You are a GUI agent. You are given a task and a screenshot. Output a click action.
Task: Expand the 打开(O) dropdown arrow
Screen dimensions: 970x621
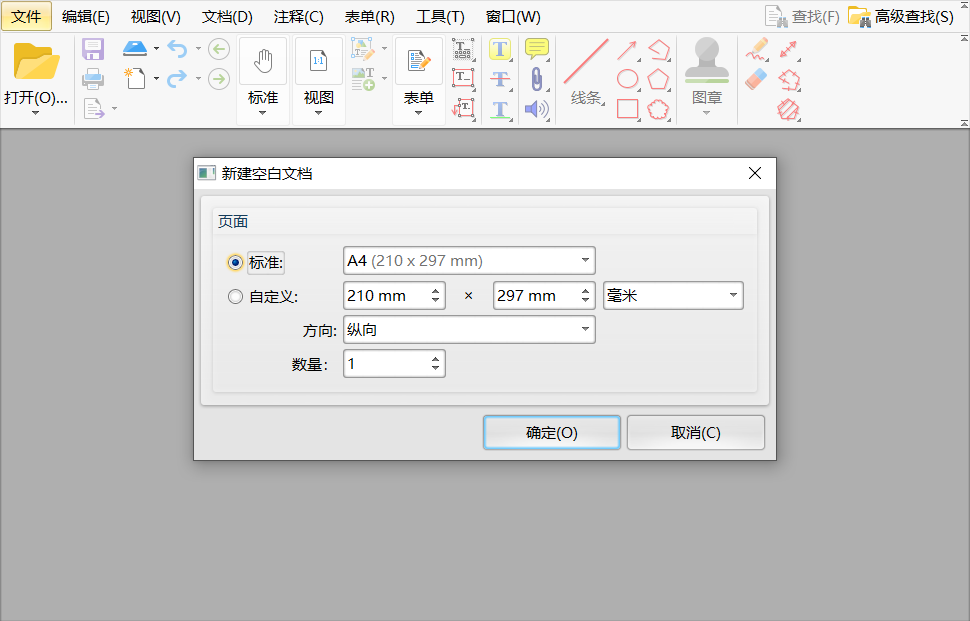[35, 113]
